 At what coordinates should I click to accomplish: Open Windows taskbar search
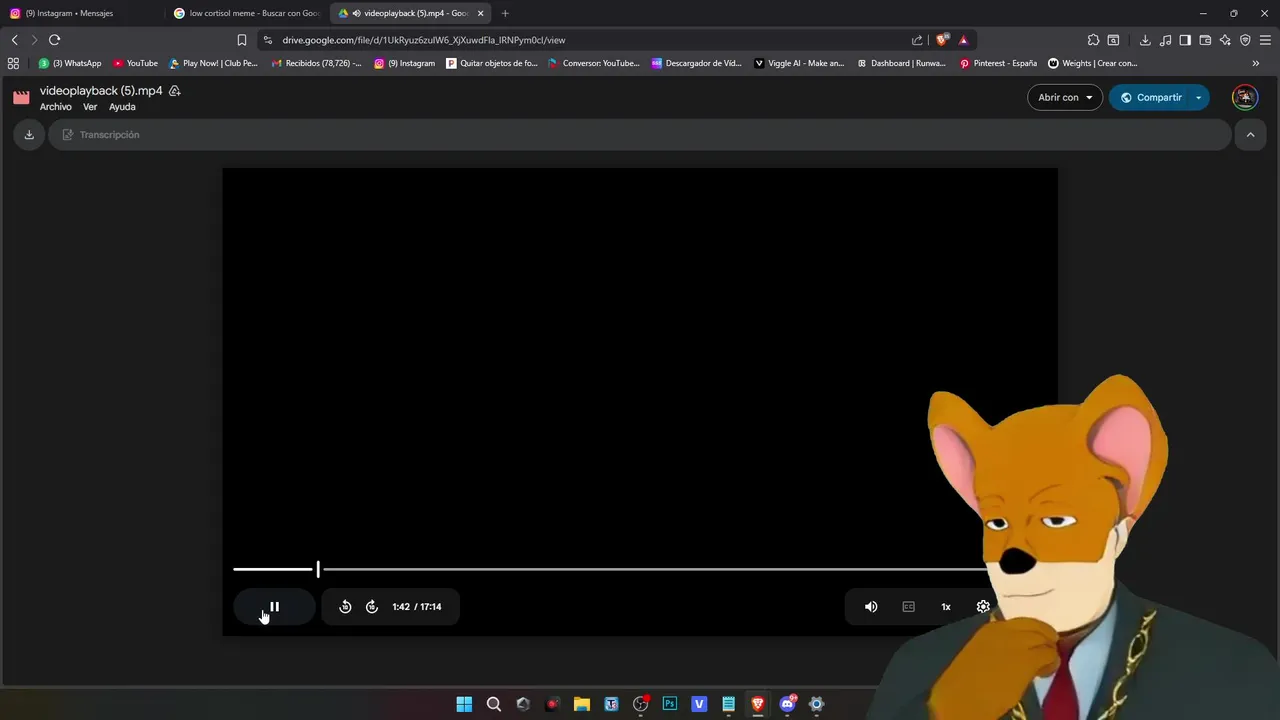494,704
